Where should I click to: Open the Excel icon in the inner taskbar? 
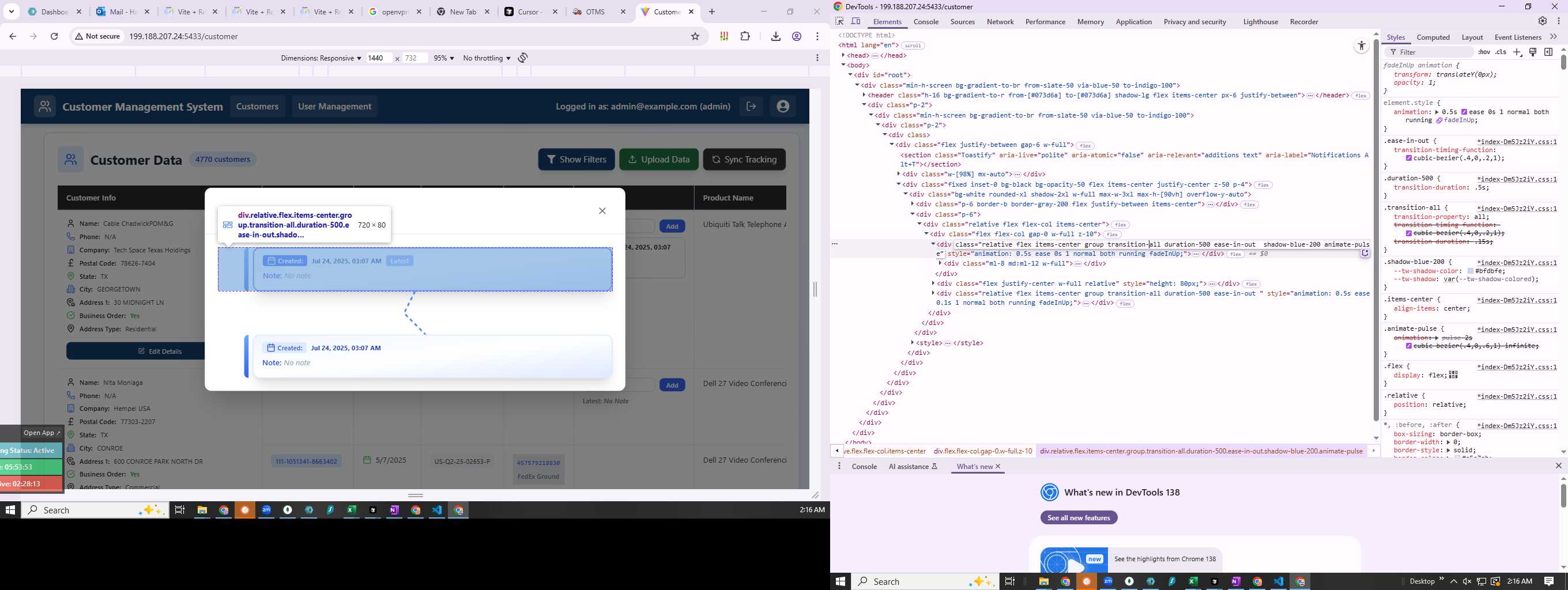352,510
